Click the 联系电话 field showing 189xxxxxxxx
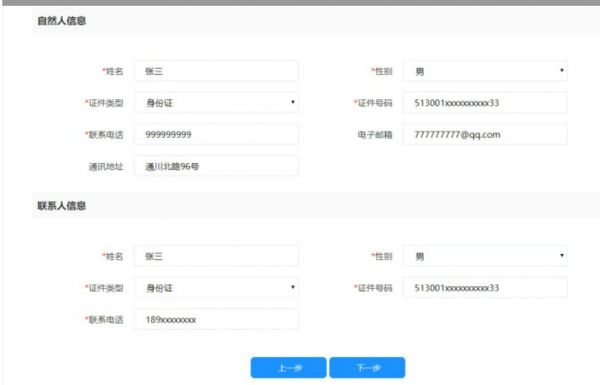Screen dimensions: 600x385 [x=216, y=319]
